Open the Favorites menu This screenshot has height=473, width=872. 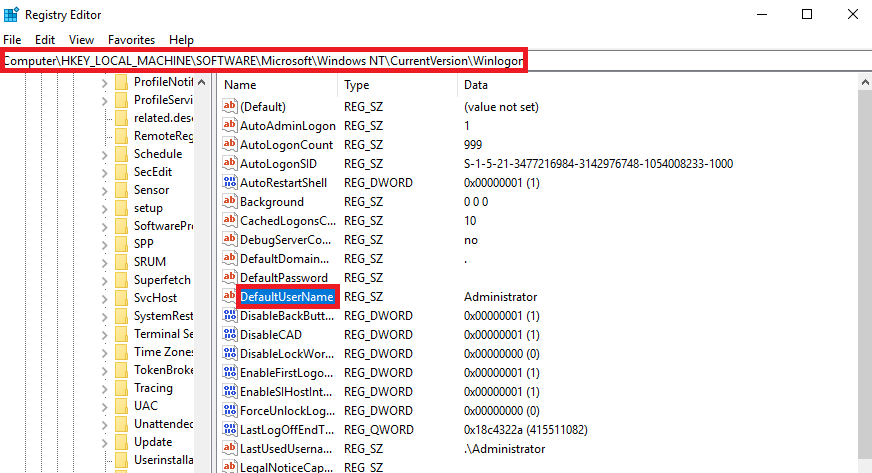(x=131, y=39)
